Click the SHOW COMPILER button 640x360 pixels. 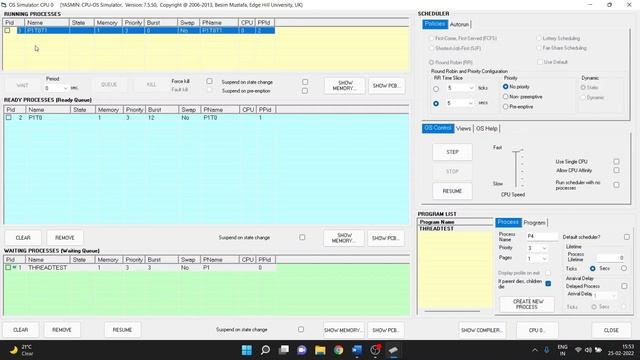click(x=482, y=330)
